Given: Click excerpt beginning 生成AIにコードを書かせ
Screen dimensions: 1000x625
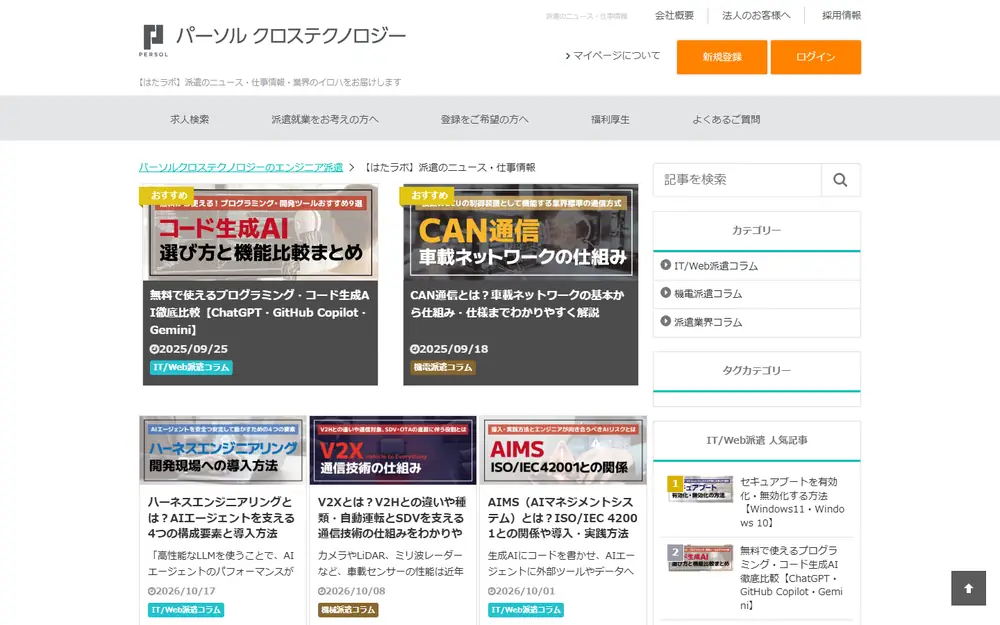Looking at the screenshot, I should pyautogui.click(x=561, y=563).
